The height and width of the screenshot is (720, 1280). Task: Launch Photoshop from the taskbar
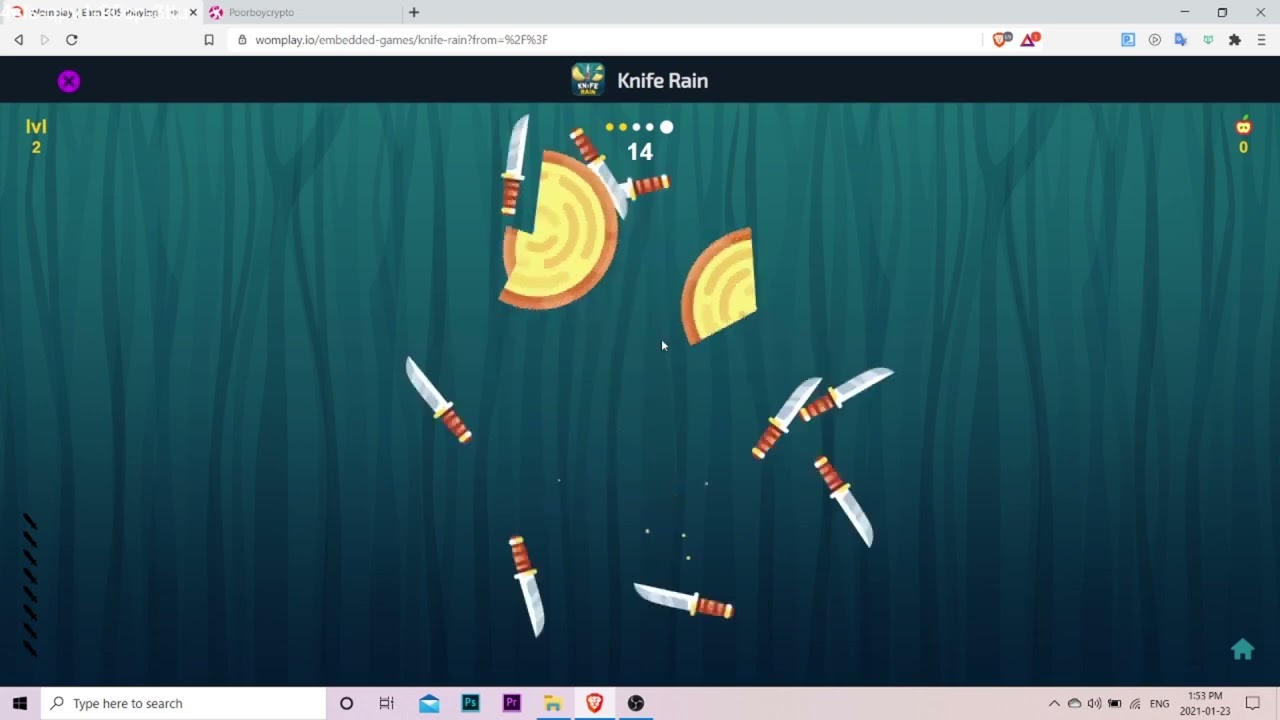470,703
